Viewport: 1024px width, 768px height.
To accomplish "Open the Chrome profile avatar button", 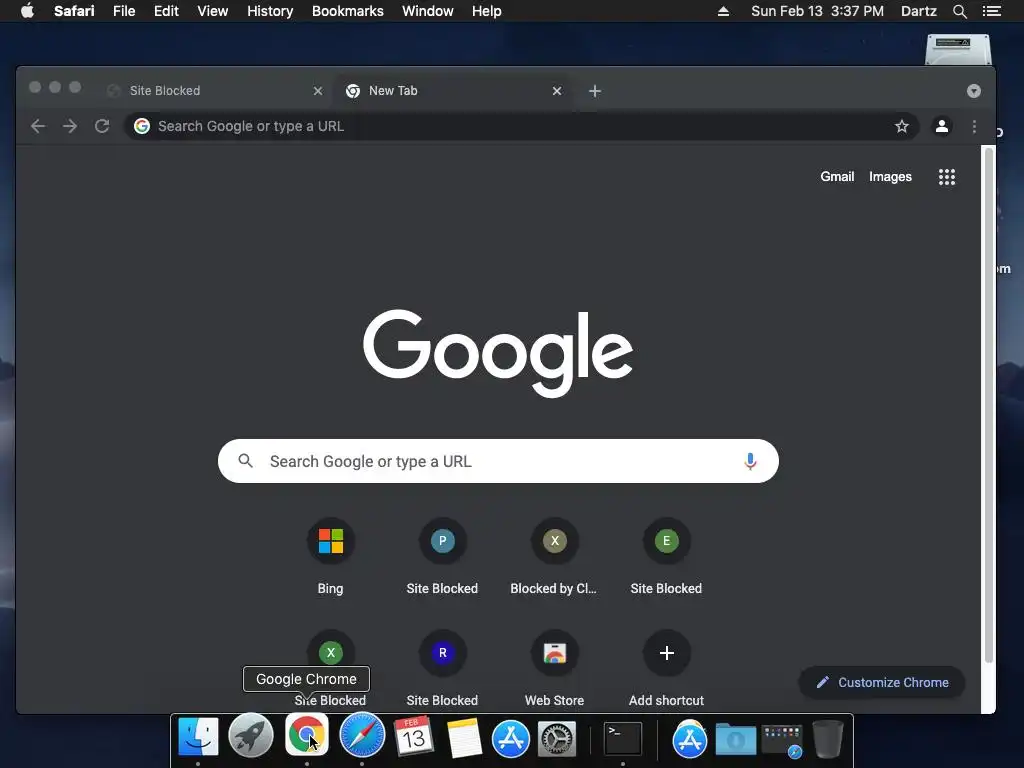I will click(942, 126).
